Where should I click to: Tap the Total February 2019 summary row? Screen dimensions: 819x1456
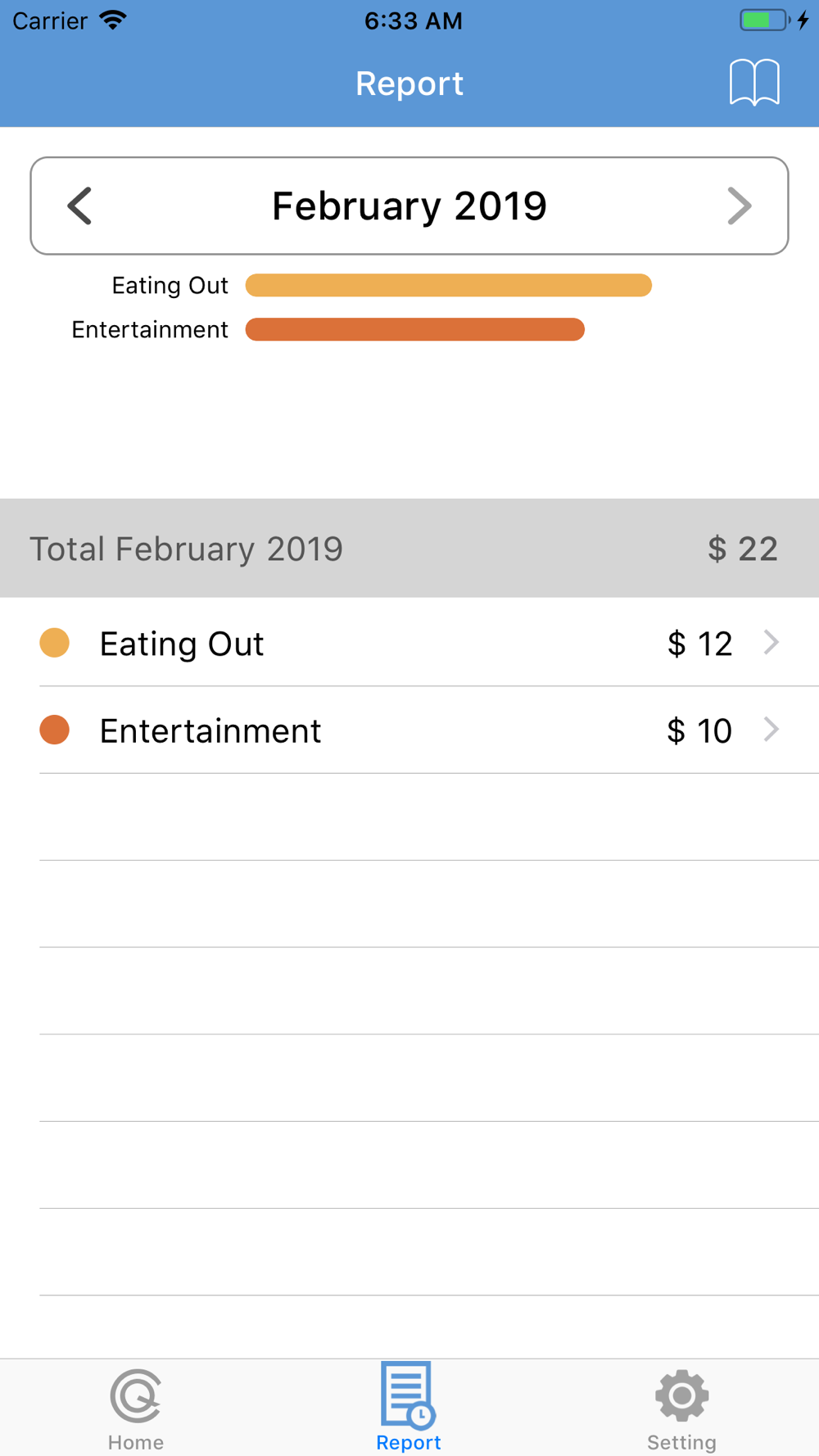409,548
